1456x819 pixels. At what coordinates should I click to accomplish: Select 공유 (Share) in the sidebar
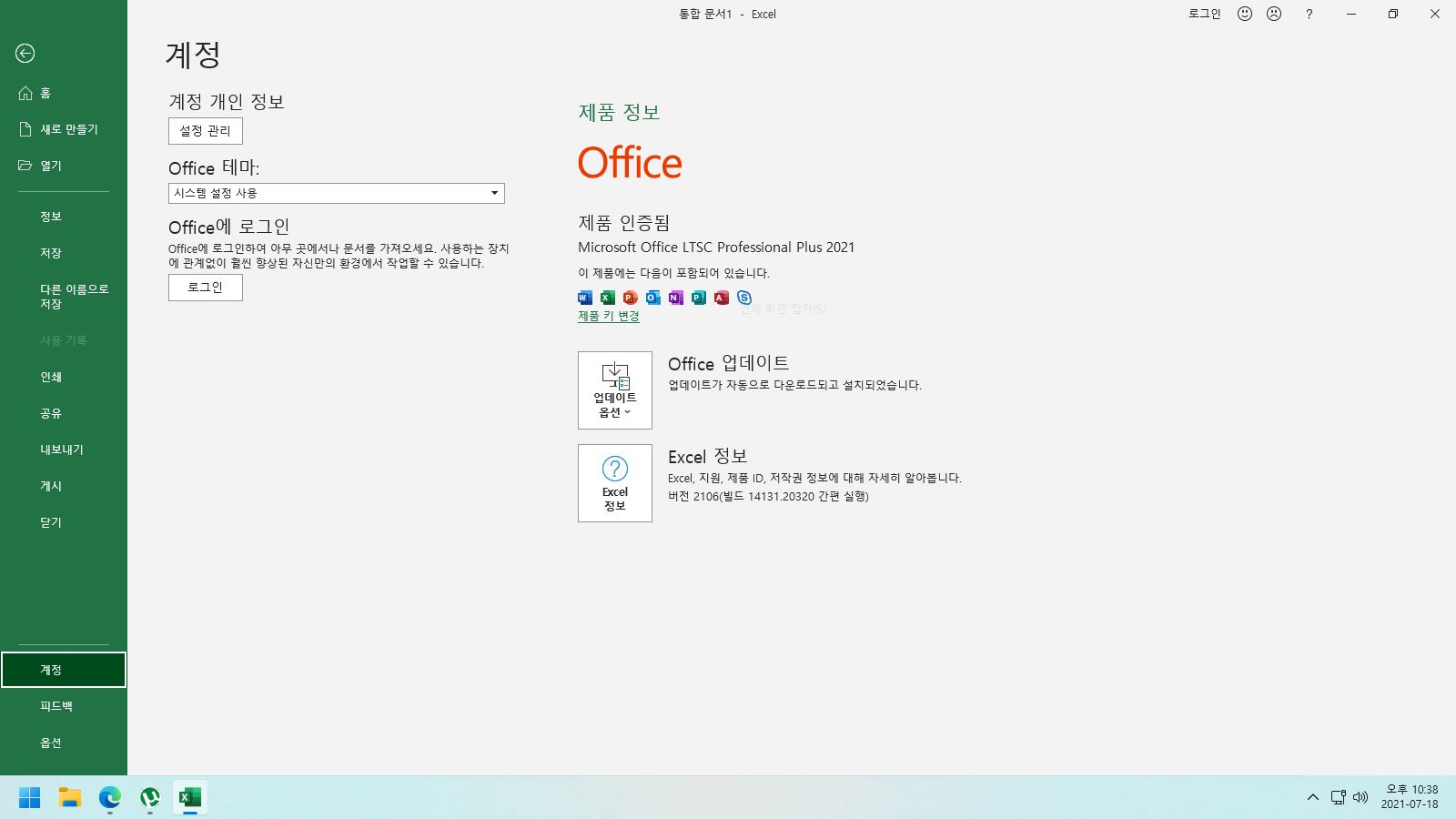click(x=64, y=413)
